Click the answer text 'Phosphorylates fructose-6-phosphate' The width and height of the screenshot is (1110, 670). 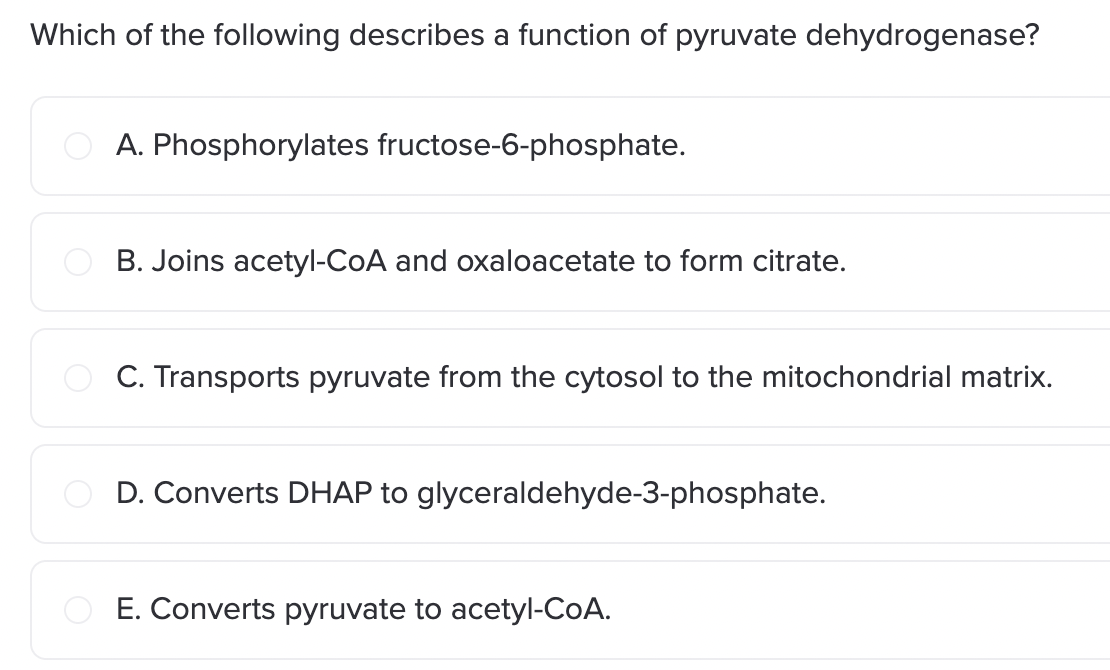pos(400,146)
